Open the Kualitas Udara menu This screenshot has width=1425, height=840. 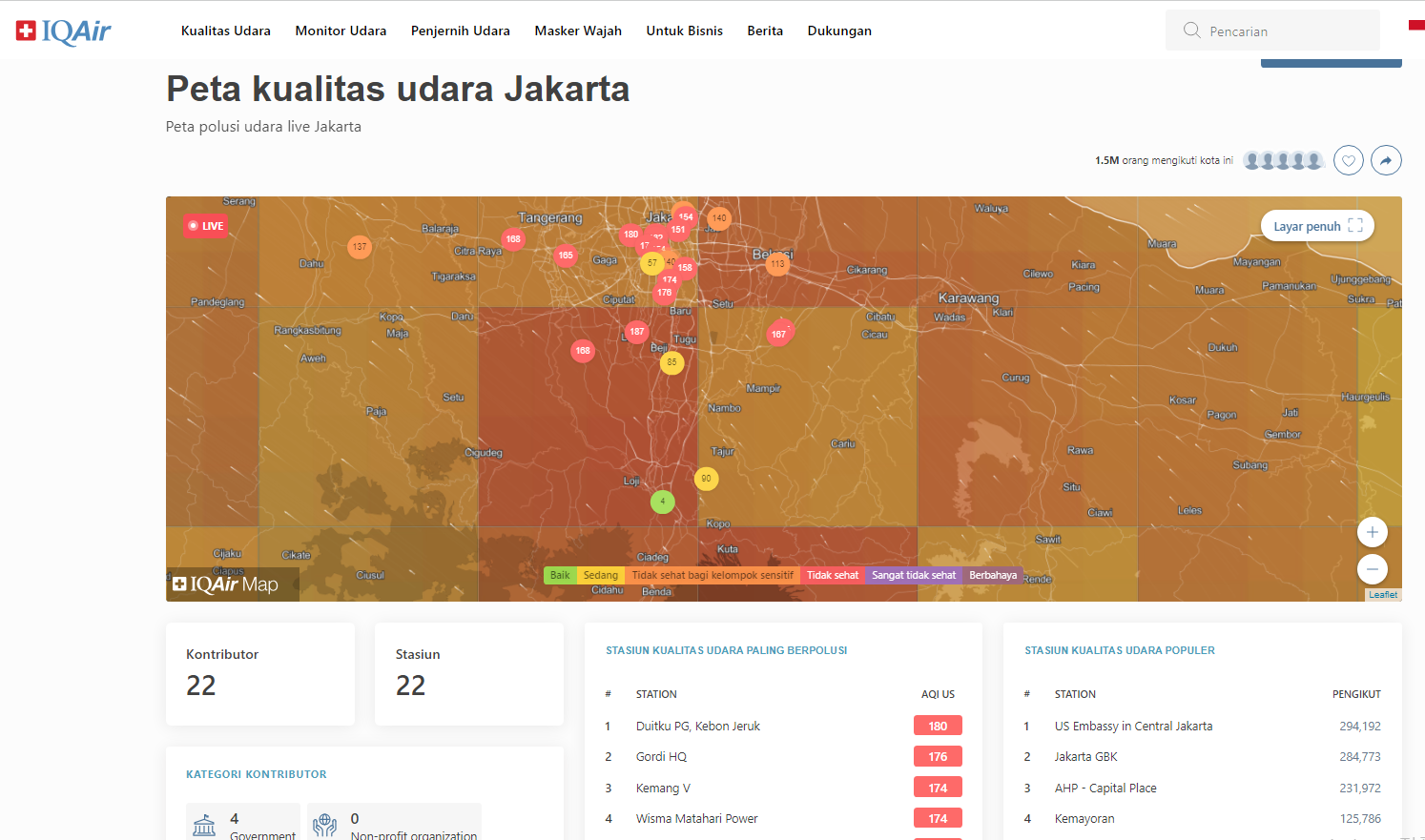point(226,31)
